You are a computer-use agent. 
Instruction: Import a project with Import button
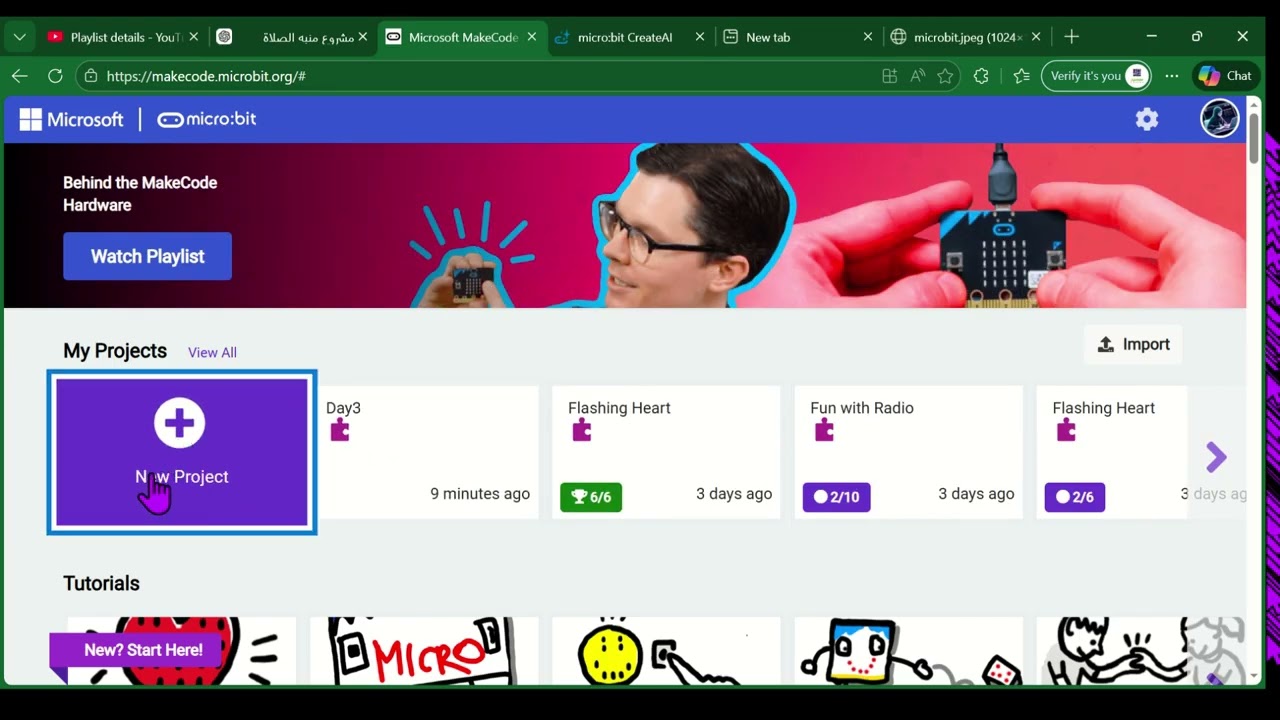pyautogui.click(x=1133, y=344)
